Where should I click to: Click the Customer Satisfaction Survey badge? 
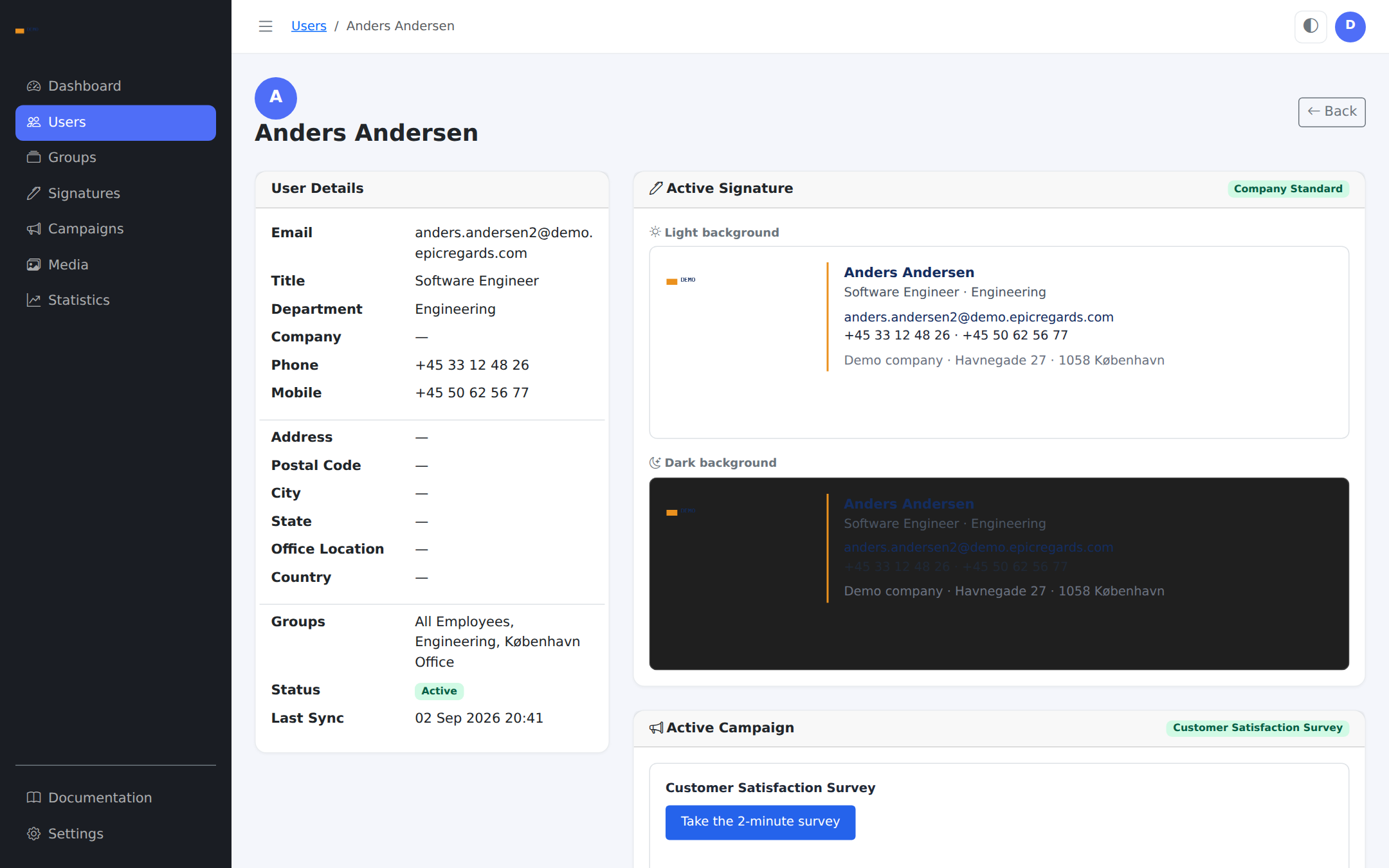coord(1257,728)
